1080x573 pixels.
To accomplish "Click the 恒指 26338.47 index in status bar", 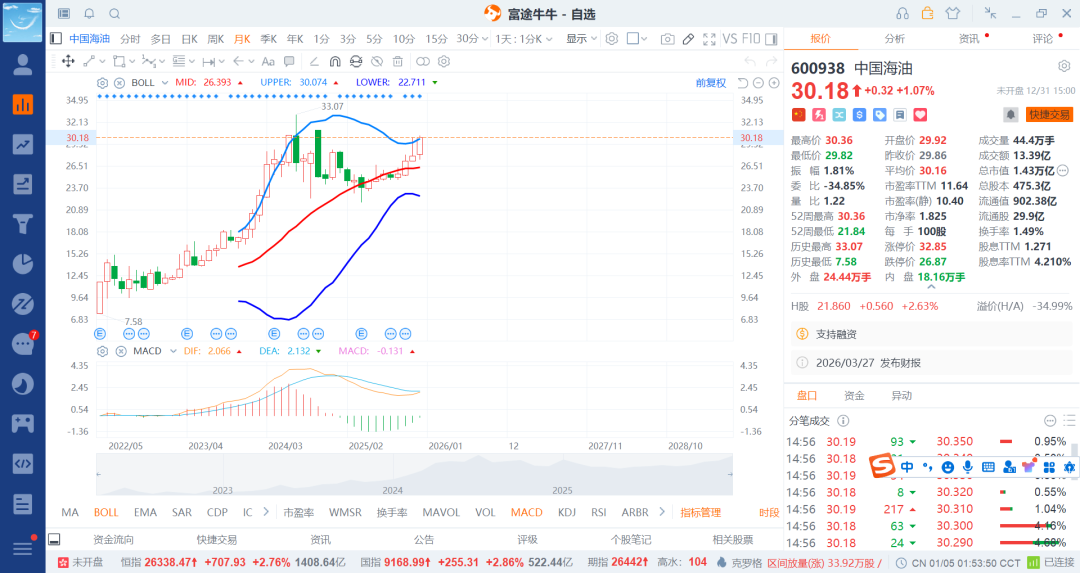I will tap(233, 562).
